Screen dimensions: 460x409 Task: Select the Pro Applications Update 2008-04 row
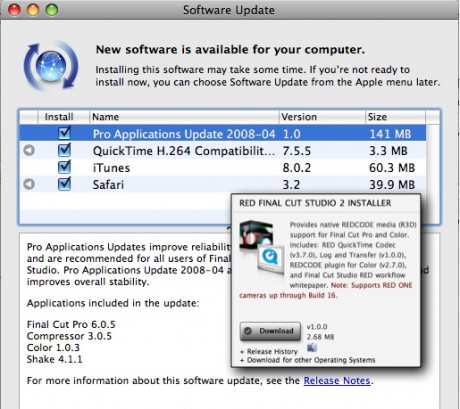click(223, 133)
